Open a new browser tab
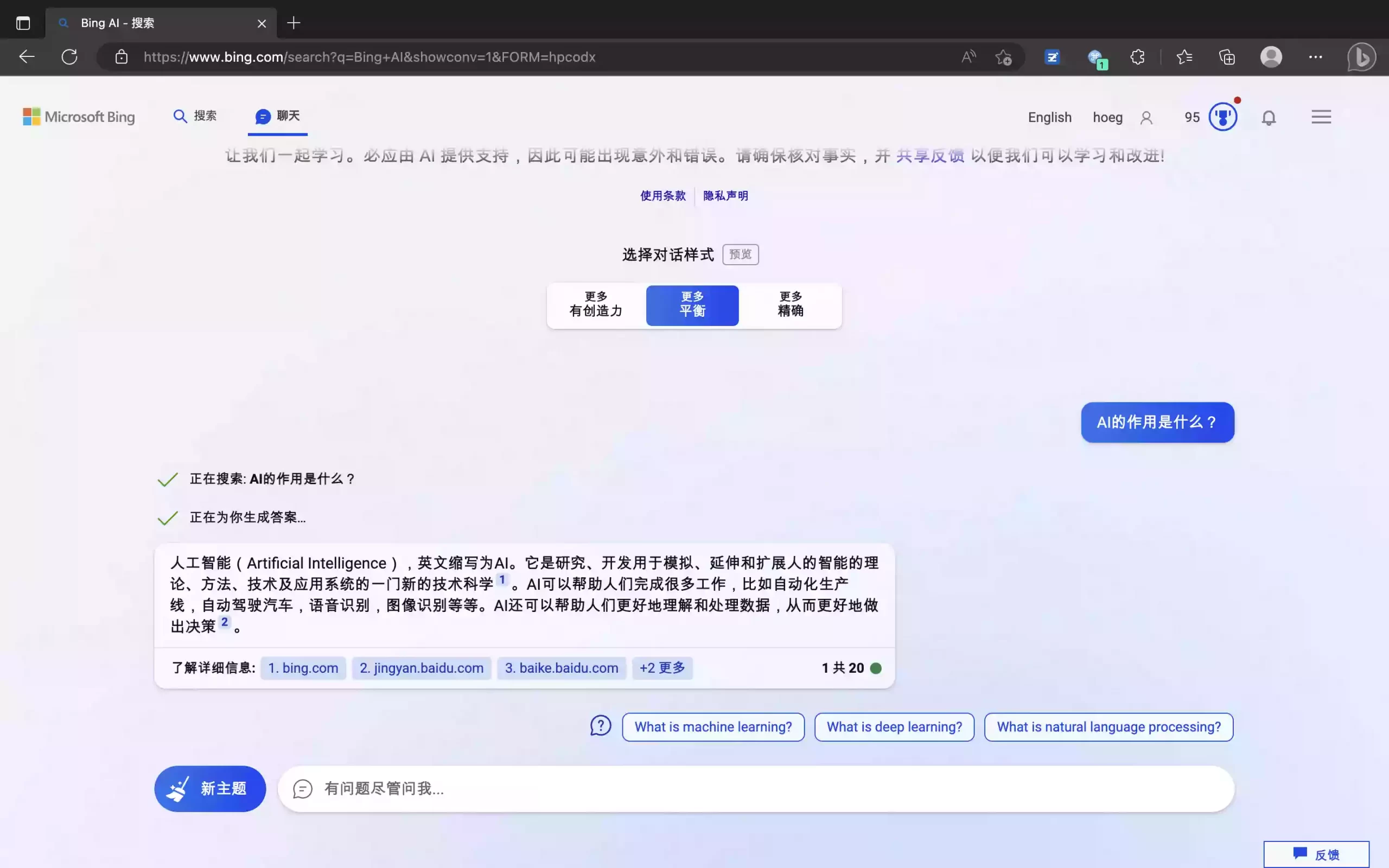The image size is (1389, 868). (x=294, y=23)
